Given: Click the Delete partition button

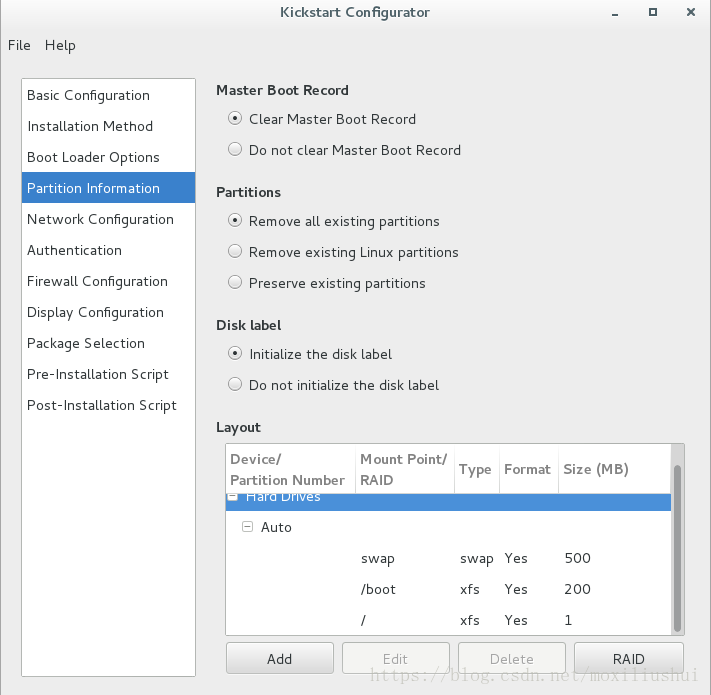Looking at the screenshot, I should 512,658.
